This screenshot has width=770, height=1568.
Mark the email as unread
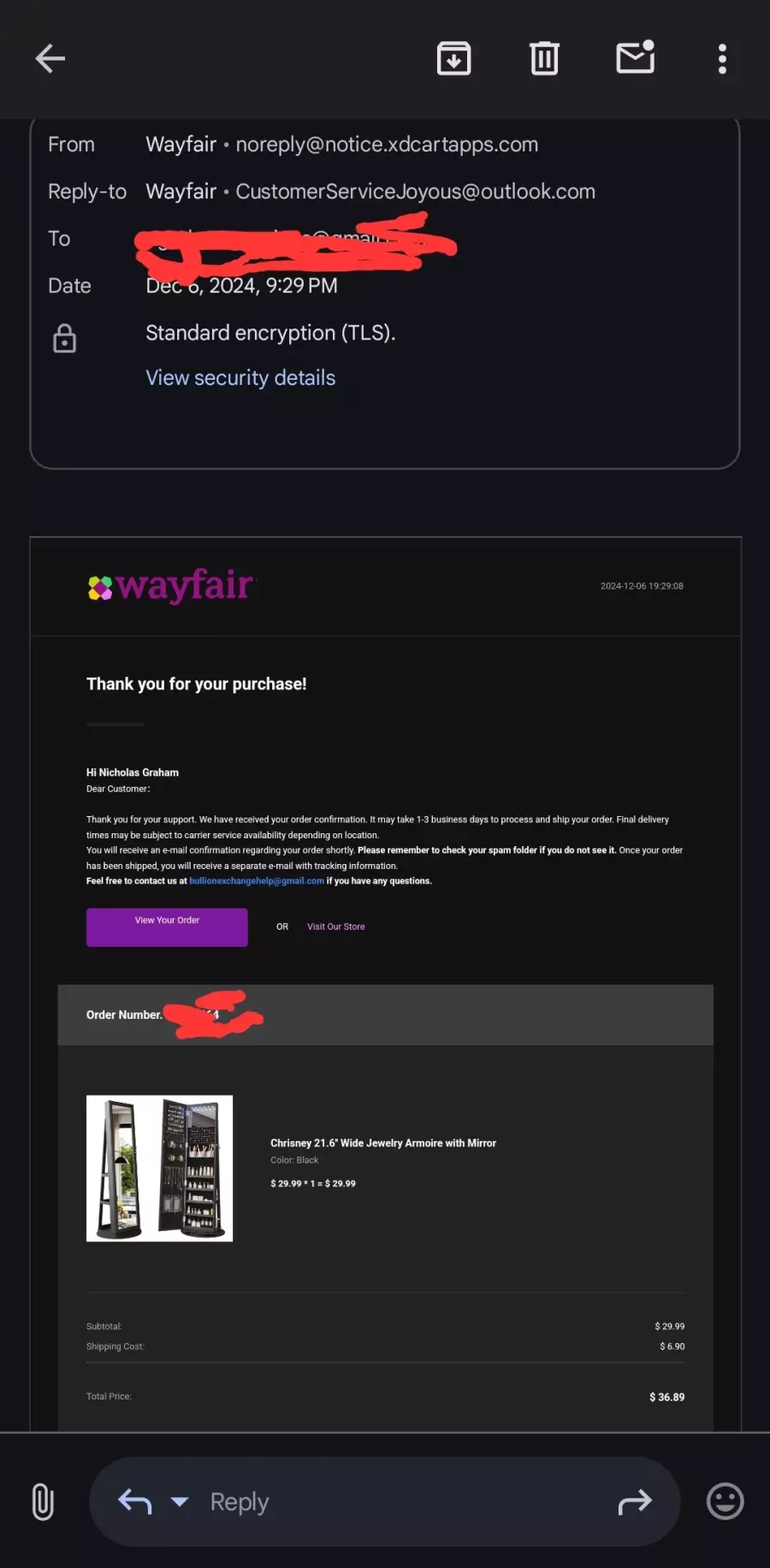click(636, 56)
